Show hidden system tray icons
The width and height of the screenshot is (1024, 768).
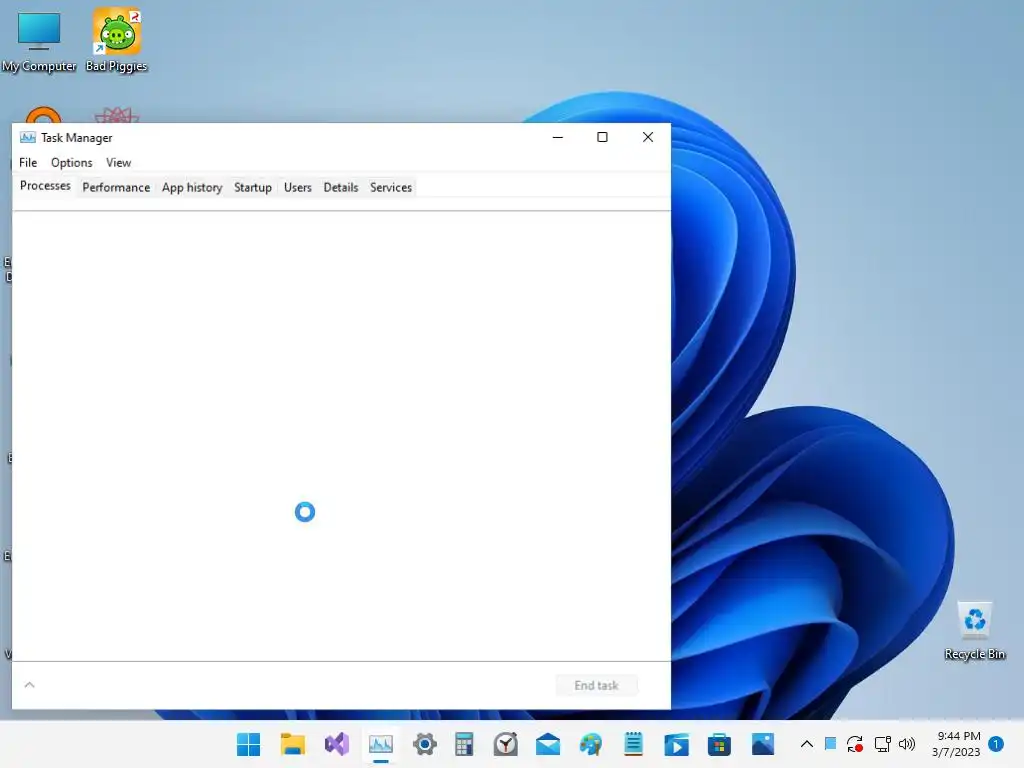point(807,744)
